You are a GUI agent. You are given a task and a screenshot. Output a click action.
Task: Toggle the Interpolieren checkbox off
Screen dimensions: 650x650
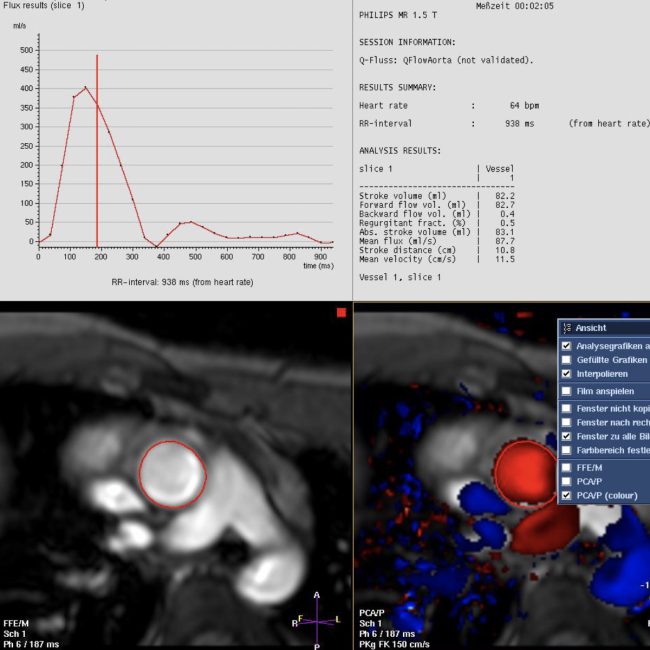[x=567, y=374]
